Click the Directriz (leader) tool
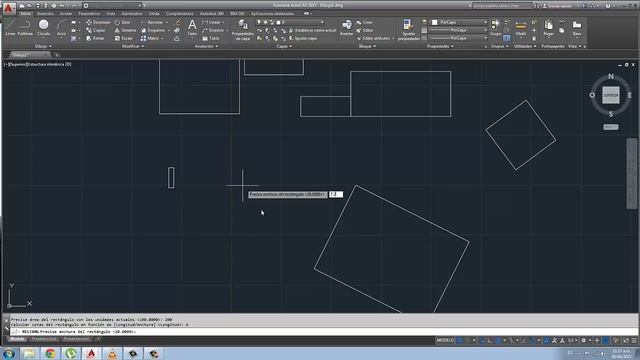640x360 pixels. point(213,30)
